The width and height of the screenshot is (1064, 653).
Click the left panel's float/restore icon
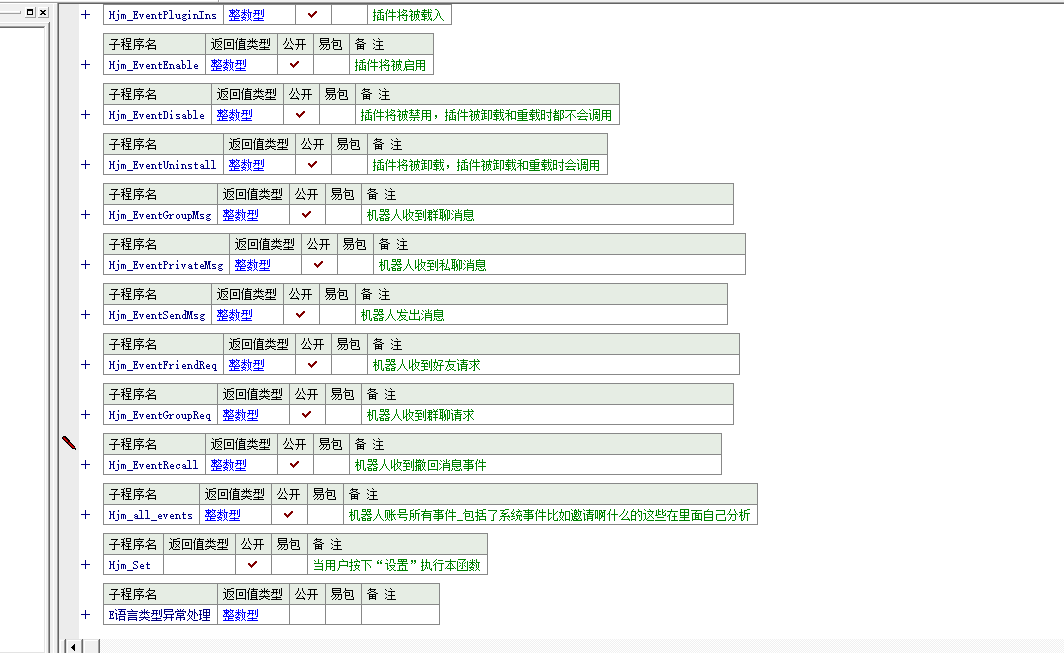[30, 12]
